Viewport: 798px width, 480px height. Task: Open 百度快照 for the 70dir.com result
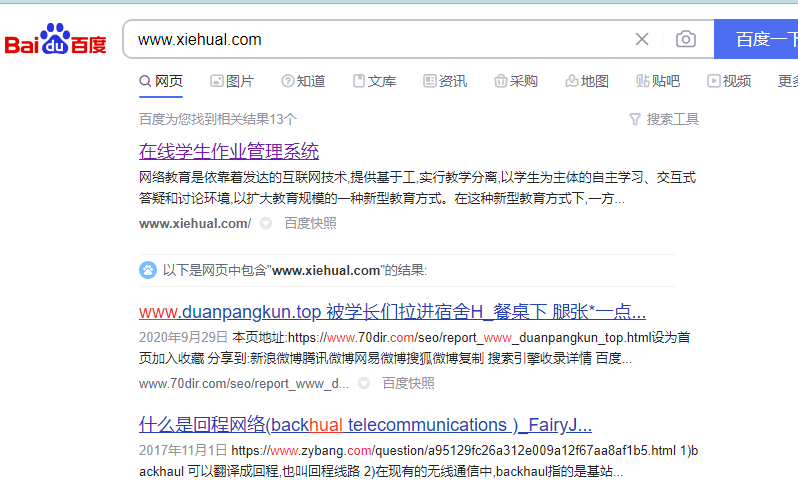pyautogui.click(x=409, y=383)
